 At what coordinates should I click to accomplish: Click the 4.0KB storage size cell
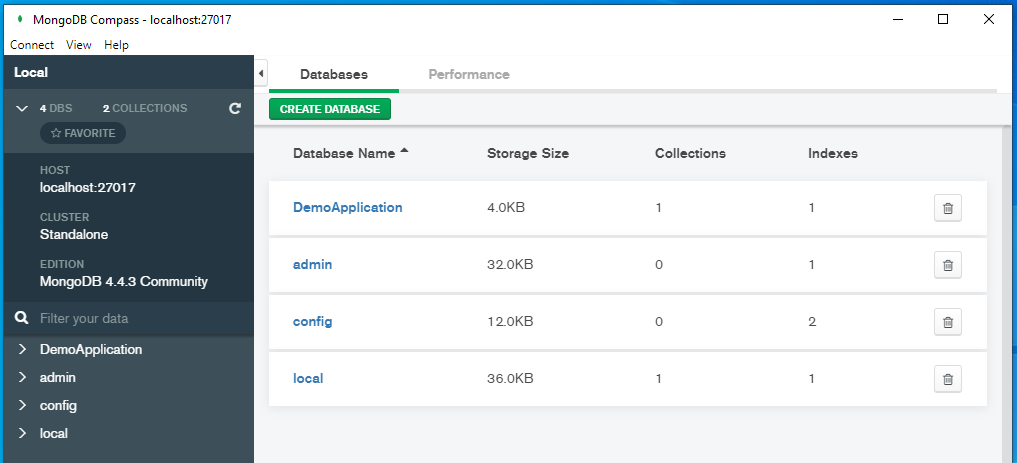pyautogui.click(x=506, y=208)
